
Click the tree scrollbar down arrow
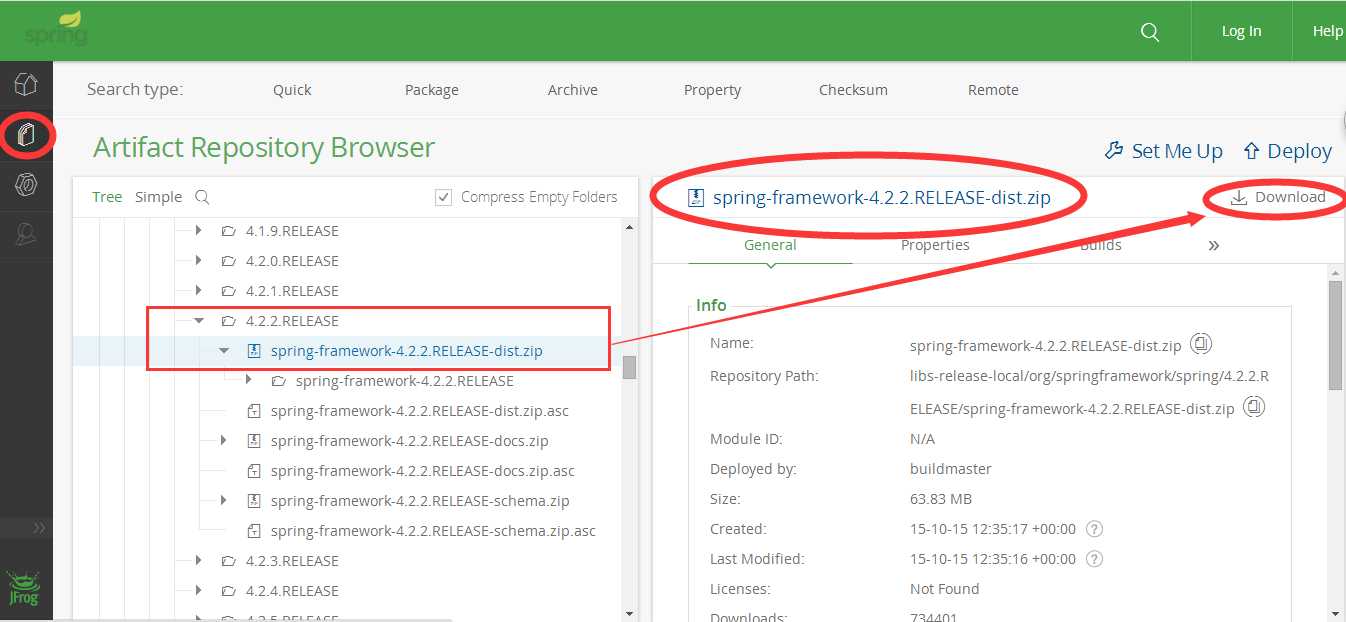(629, 613)
